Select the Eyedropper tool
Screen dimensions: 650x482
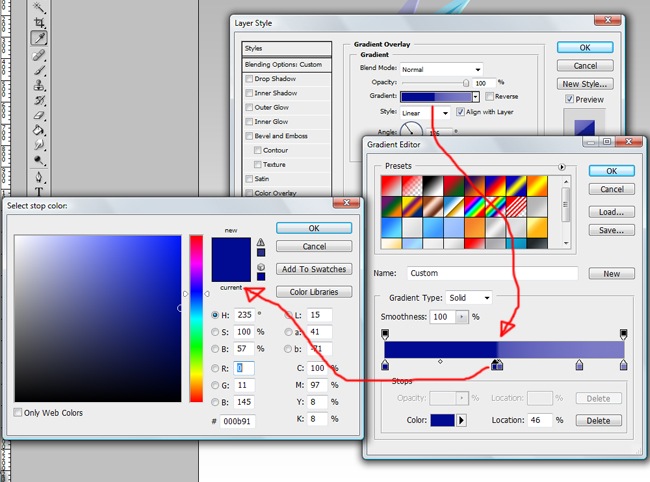pyautogui.click(x=40, y=39)
